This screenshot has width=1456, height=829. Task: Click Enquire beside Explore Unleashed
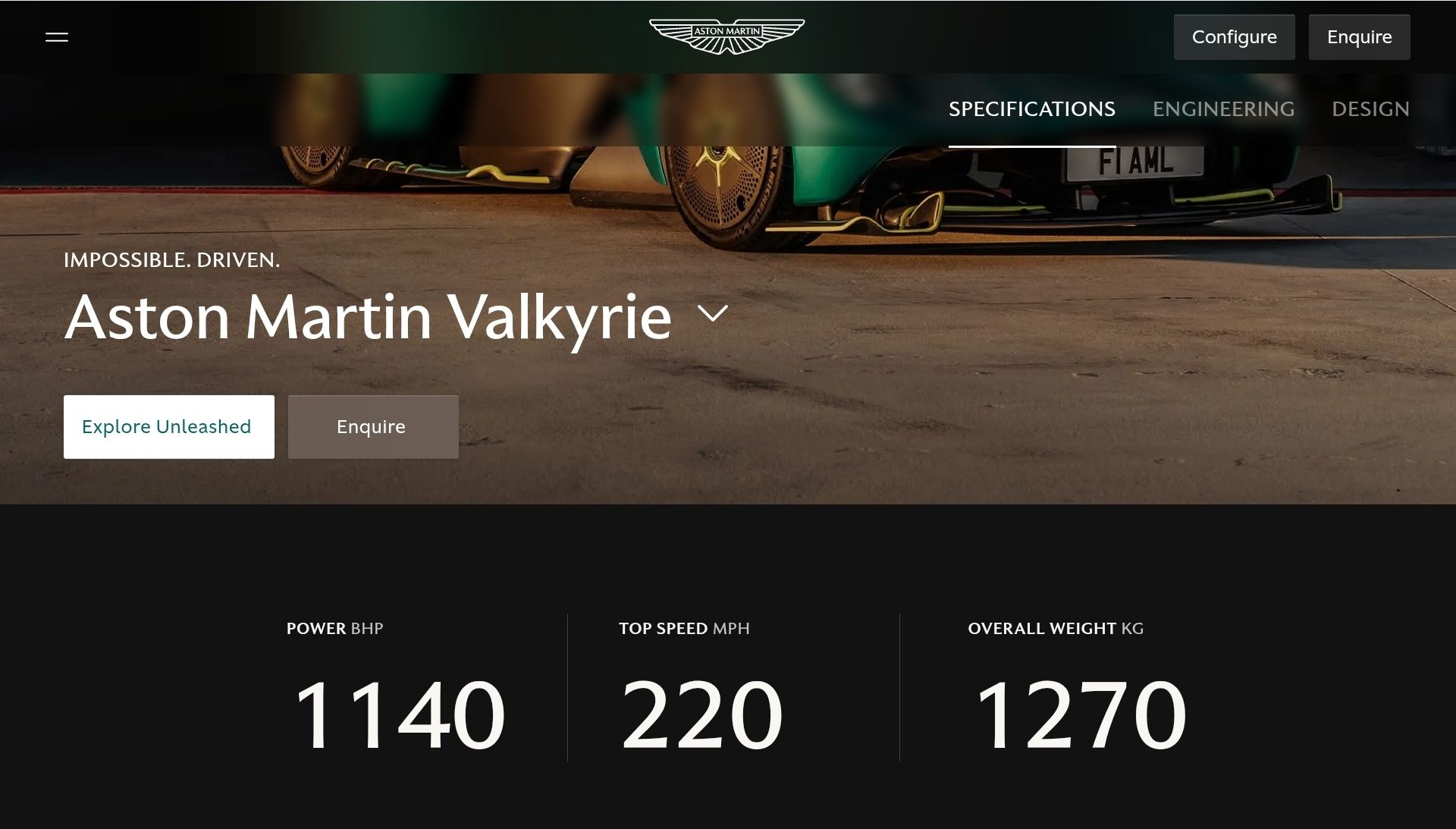pyautogui.click(x=373, y=427)
